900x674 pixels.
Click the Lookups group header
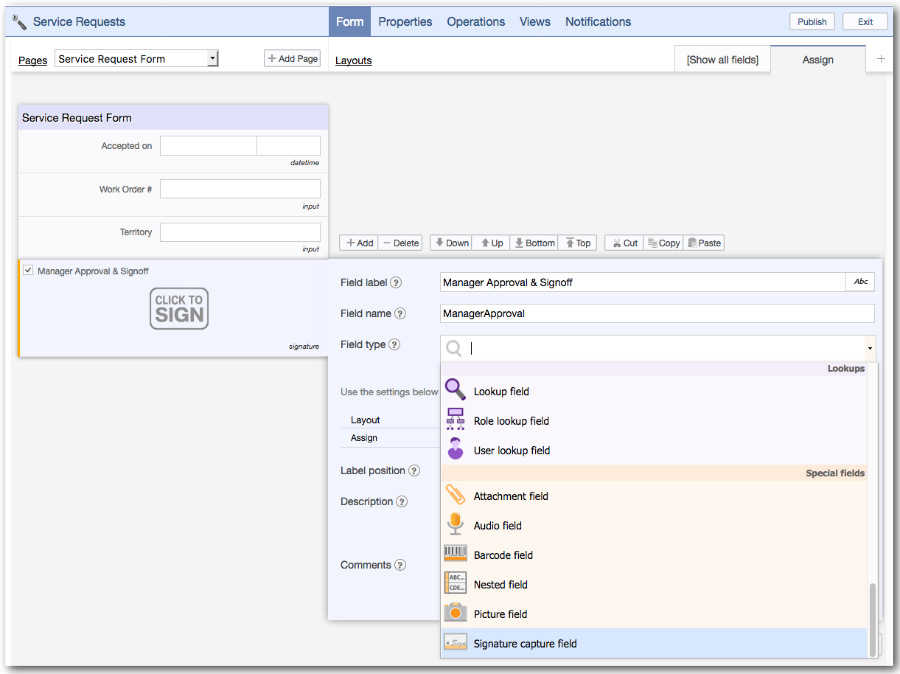(x=654, y=369)
